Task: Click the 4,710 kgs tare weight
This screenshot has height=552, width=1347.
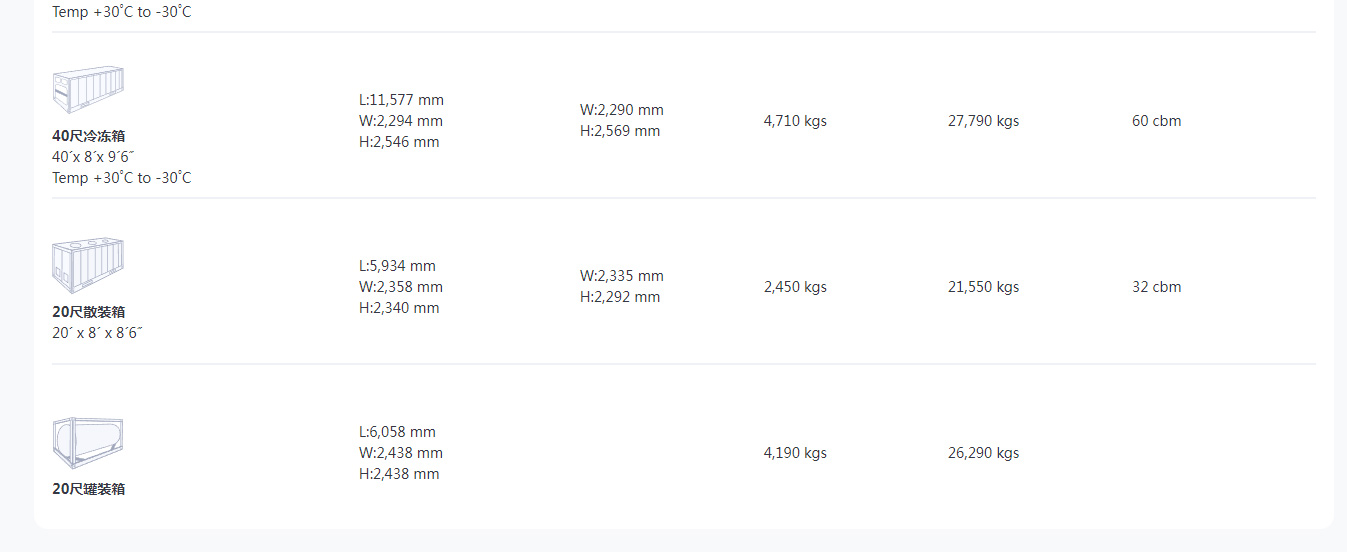Action: pyautogui.click(x=795, y=121)
